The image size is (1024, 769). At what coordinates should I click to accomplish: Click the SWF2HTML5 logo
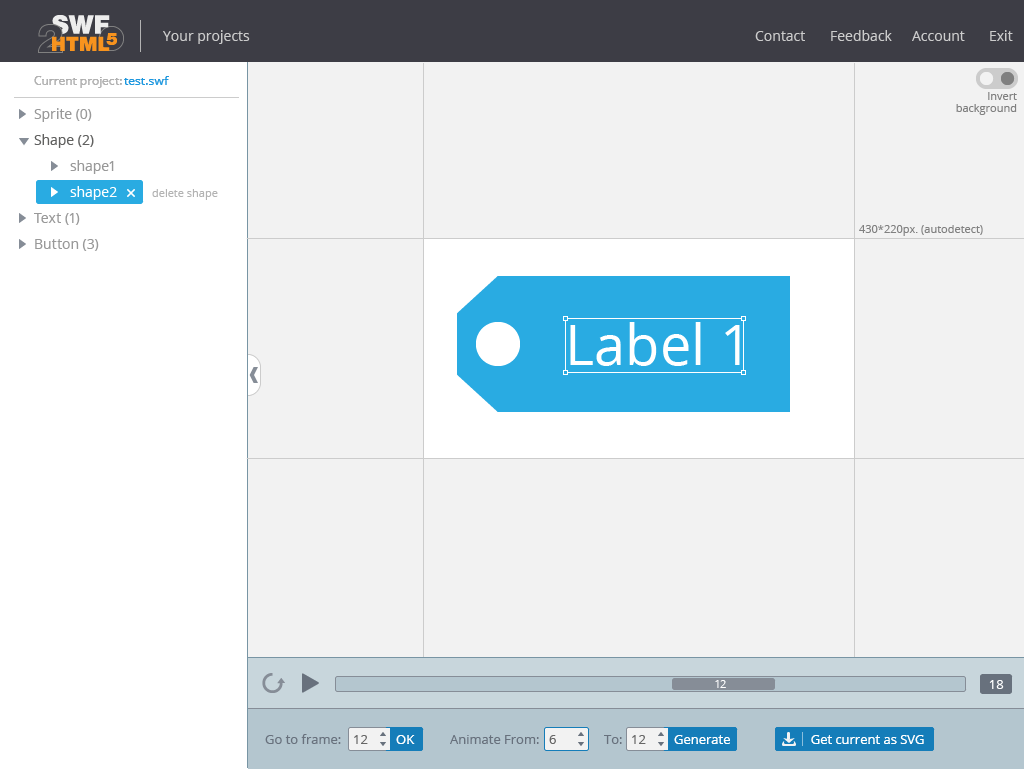[x=81, y=33]
